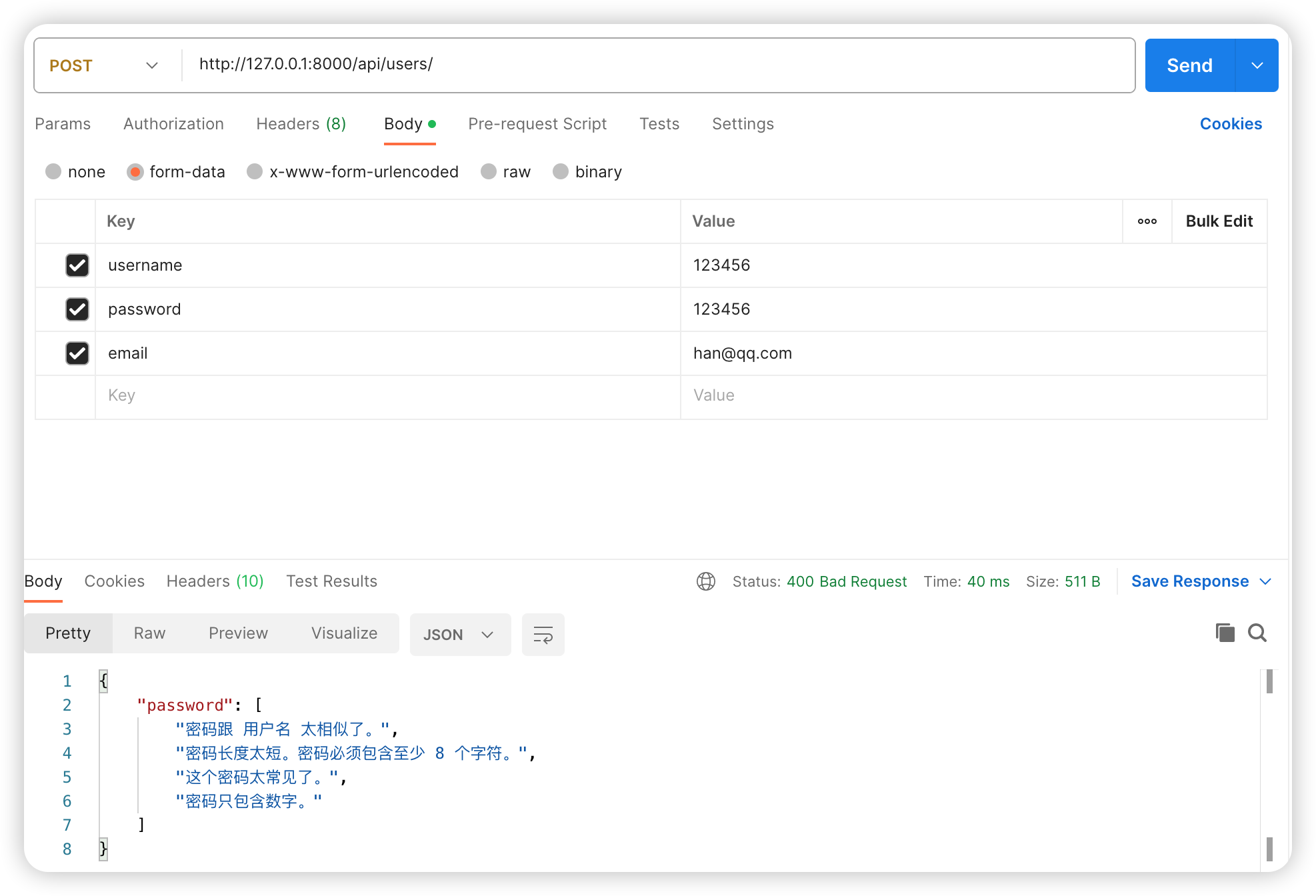Open the JSON format dropdown

tap(460, 634)
